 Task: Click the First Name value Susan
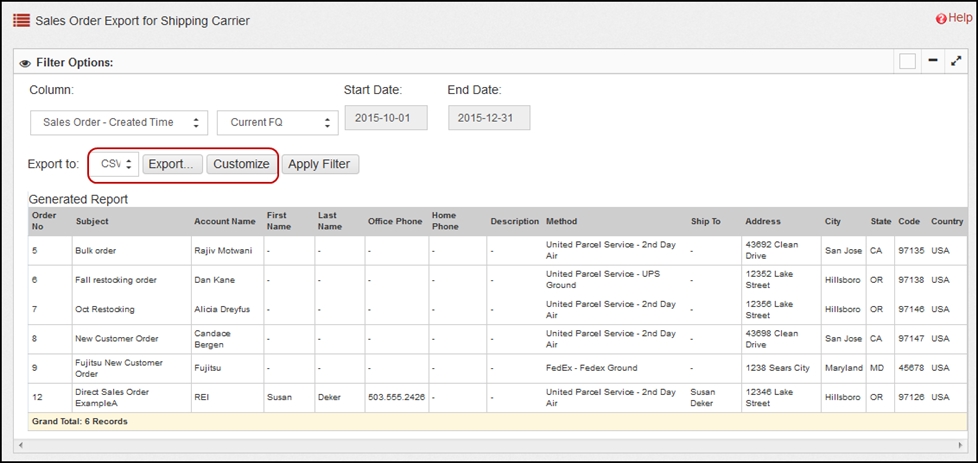278,397
